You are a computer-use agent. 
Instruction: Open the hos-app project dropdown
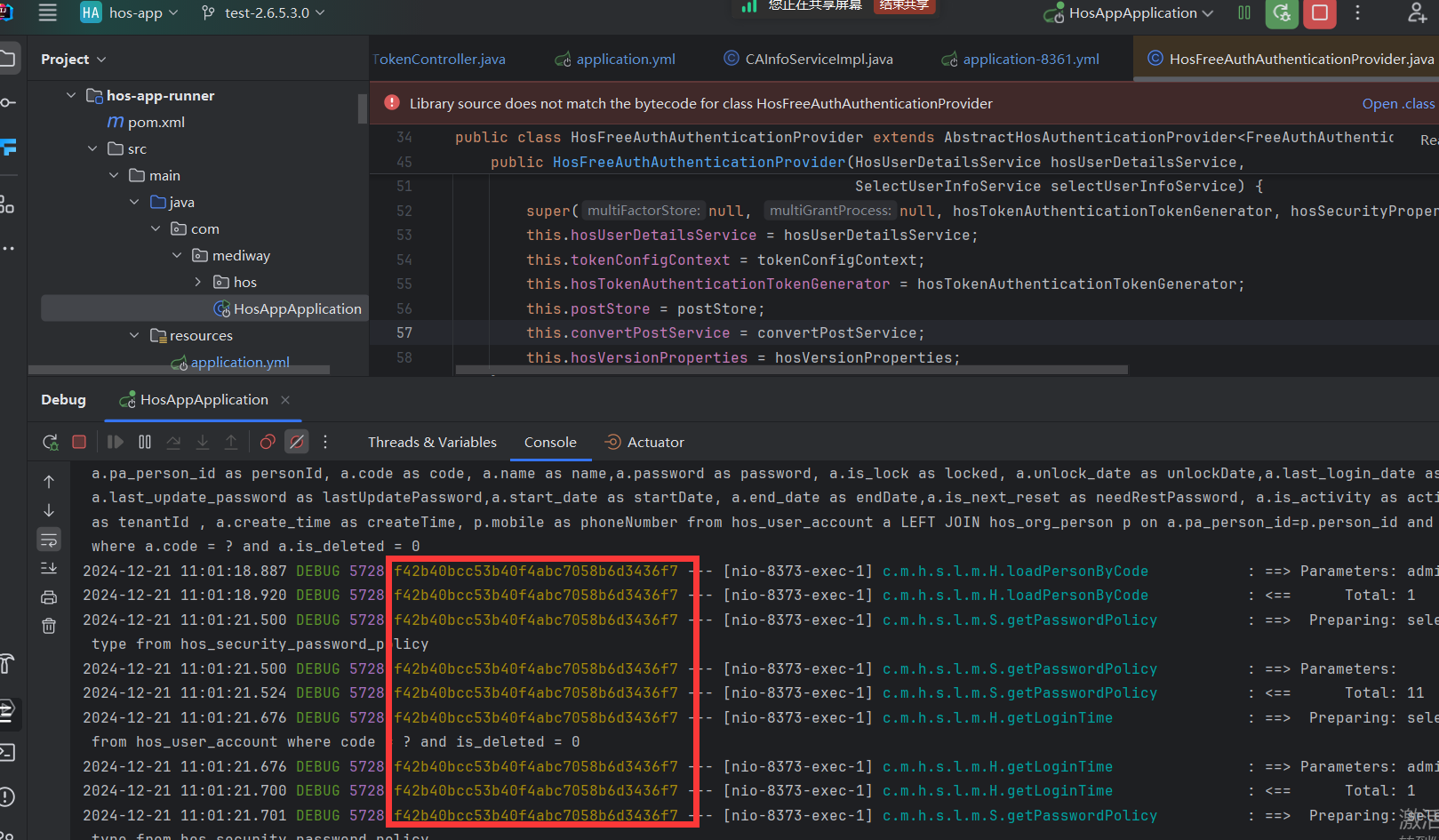tap(129, 12)
